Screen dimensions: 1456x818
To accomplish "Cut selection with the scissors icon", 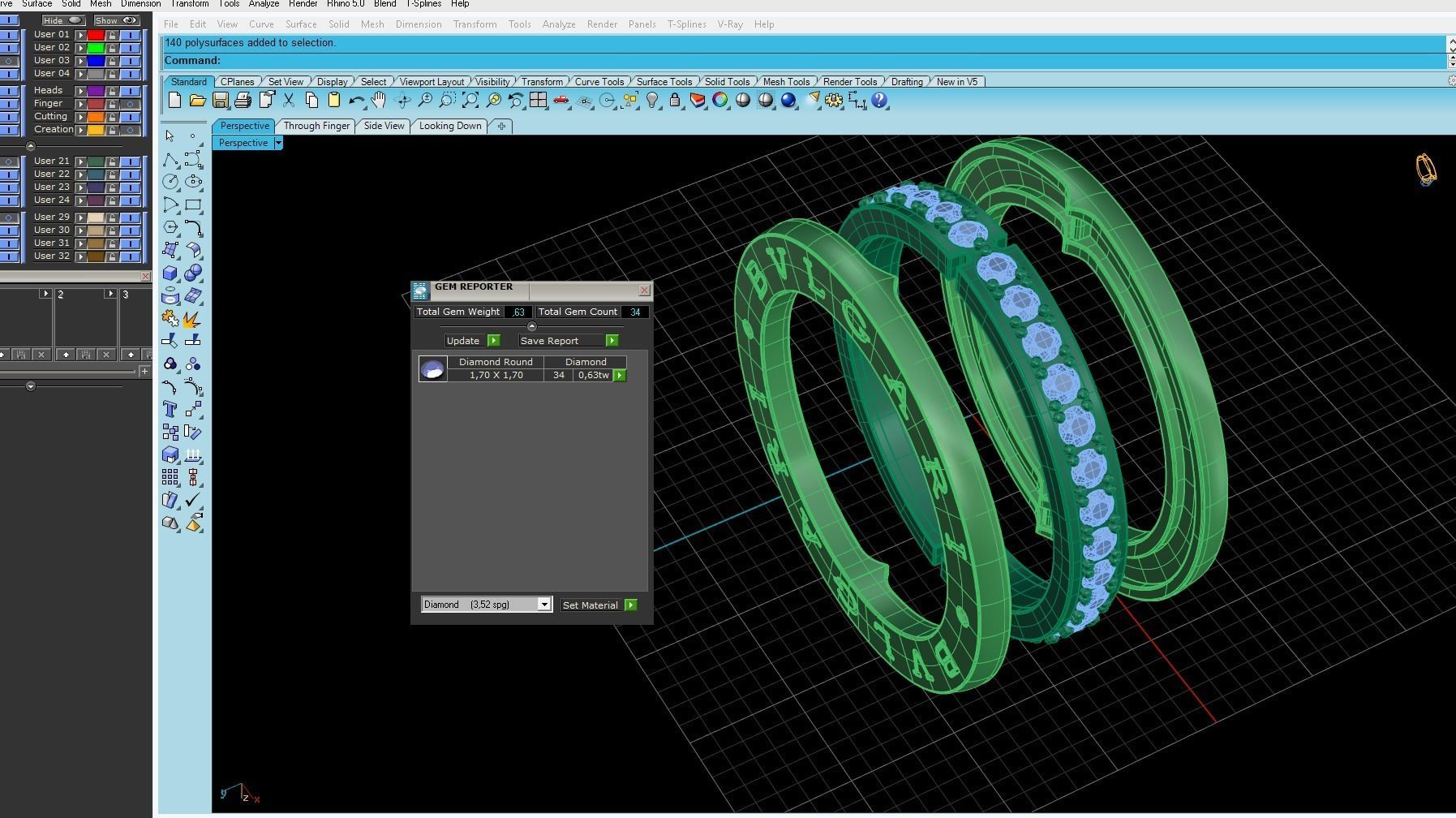I will tap(289, 101).
